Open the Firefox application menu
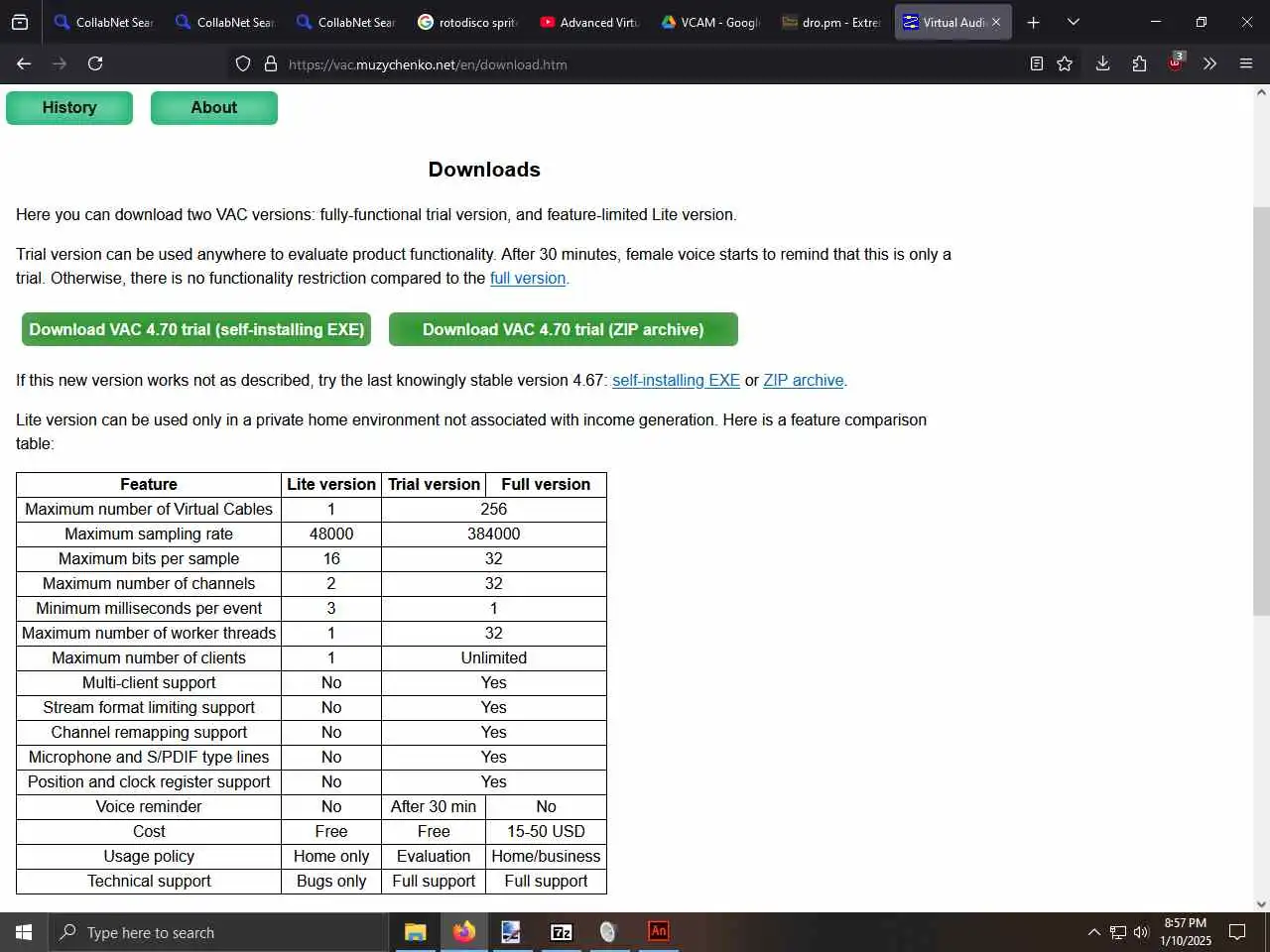1270x952 pixels. tap(1246, 63)
